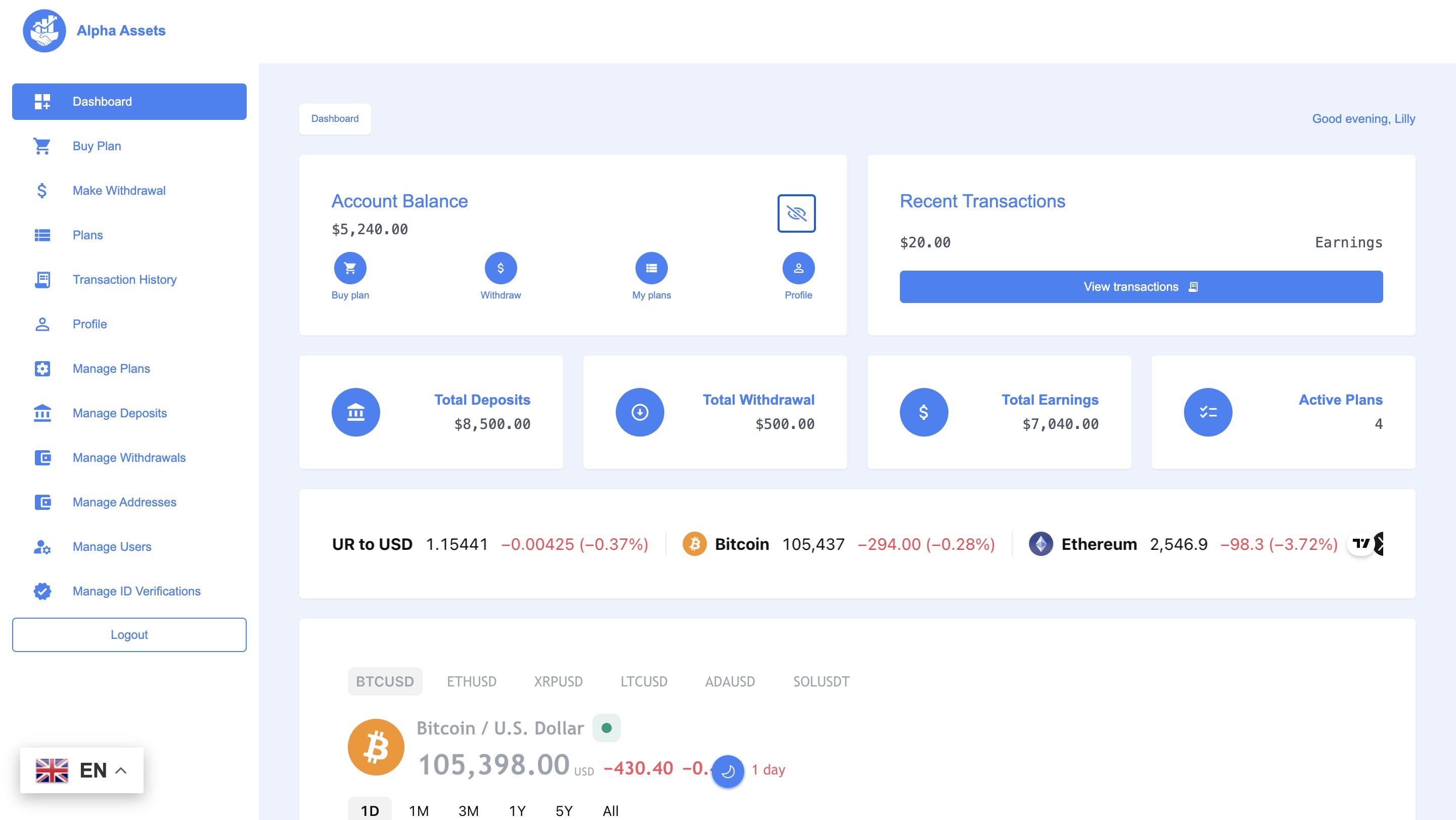Open Manage Plans via the gear icon

(x=42, y=368)
